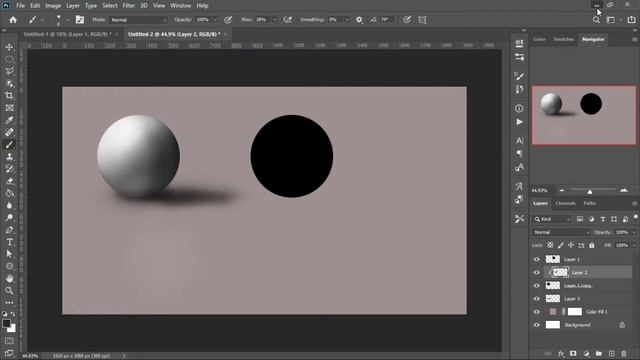
Task: Toggle airbrush-style build-up effects
Action: [288, 20]
